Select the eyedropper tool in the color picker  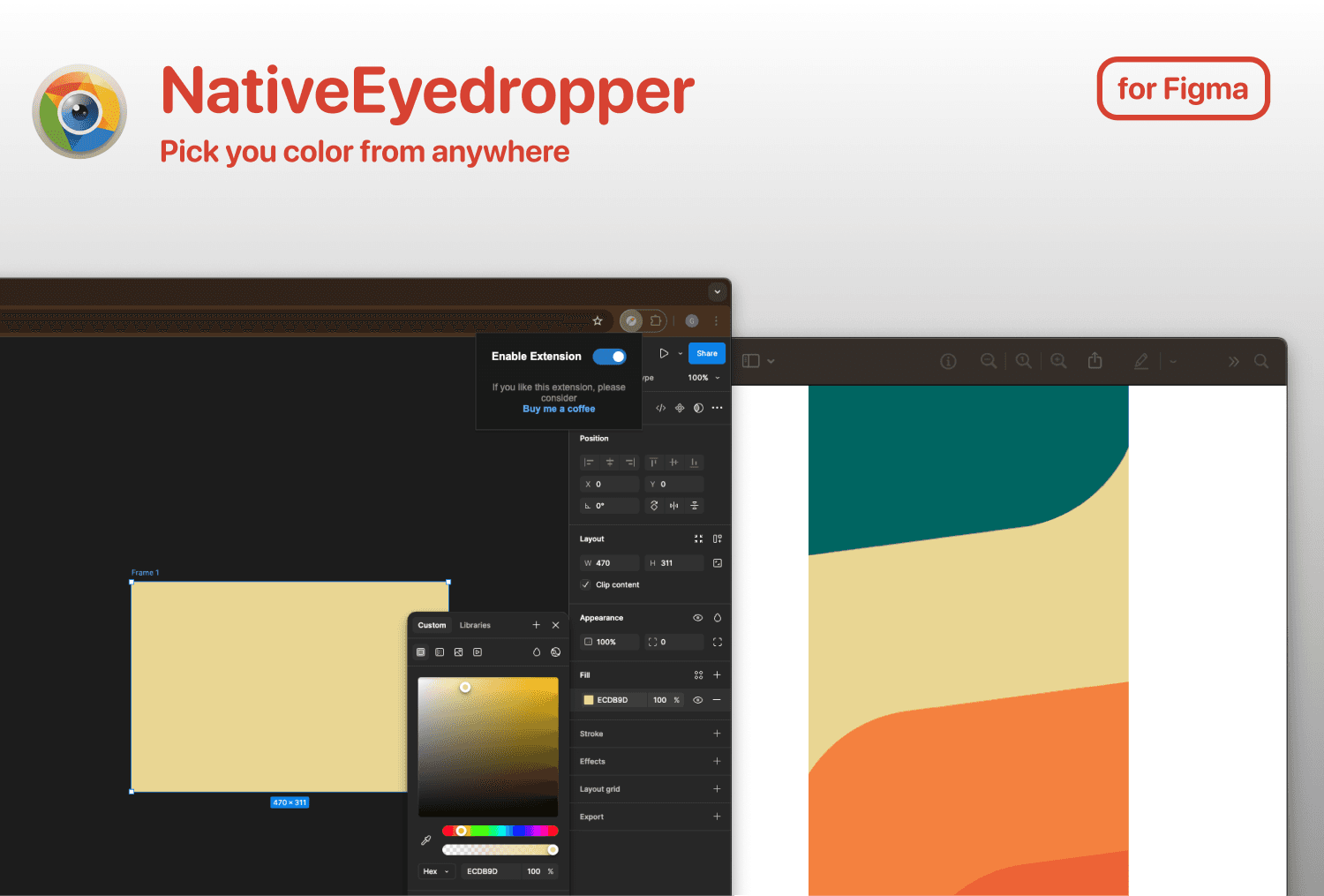tap(425, 840)
